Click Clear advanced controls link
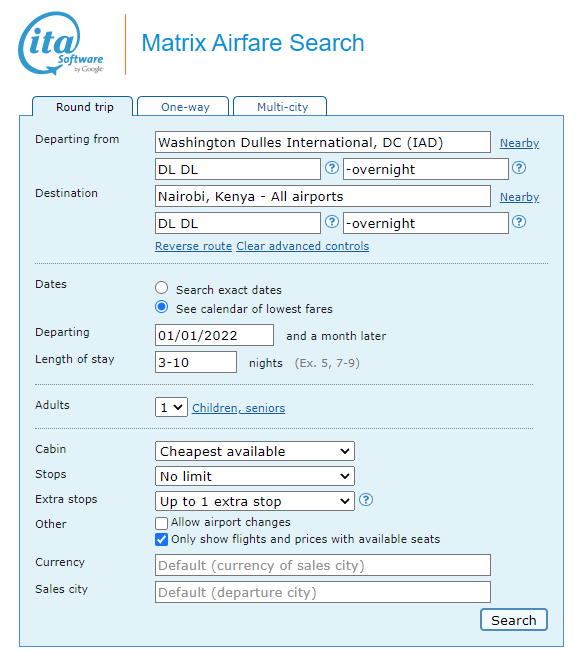The height and width of the screenshot is (666, 578). tap(303, 246)
